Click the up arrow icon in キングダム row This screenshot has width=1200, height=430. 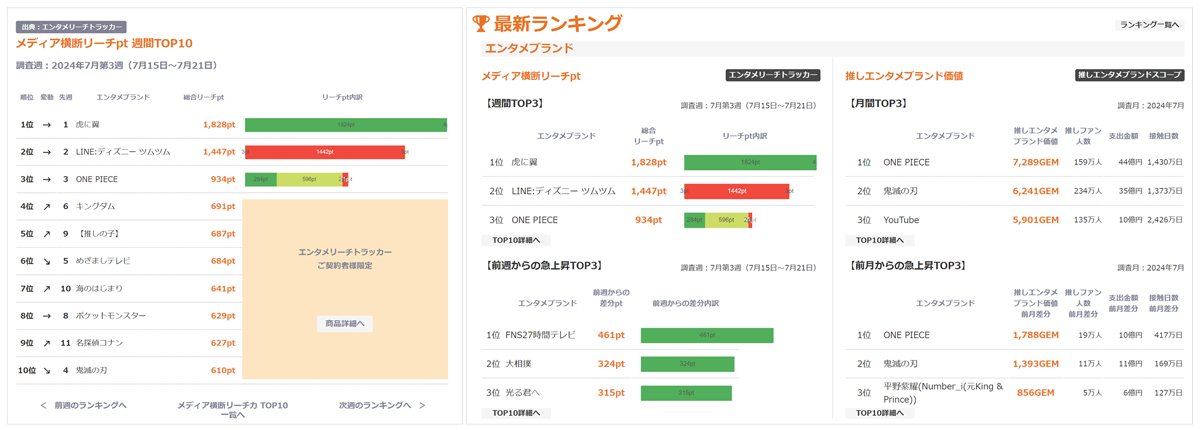coord(47,207)
